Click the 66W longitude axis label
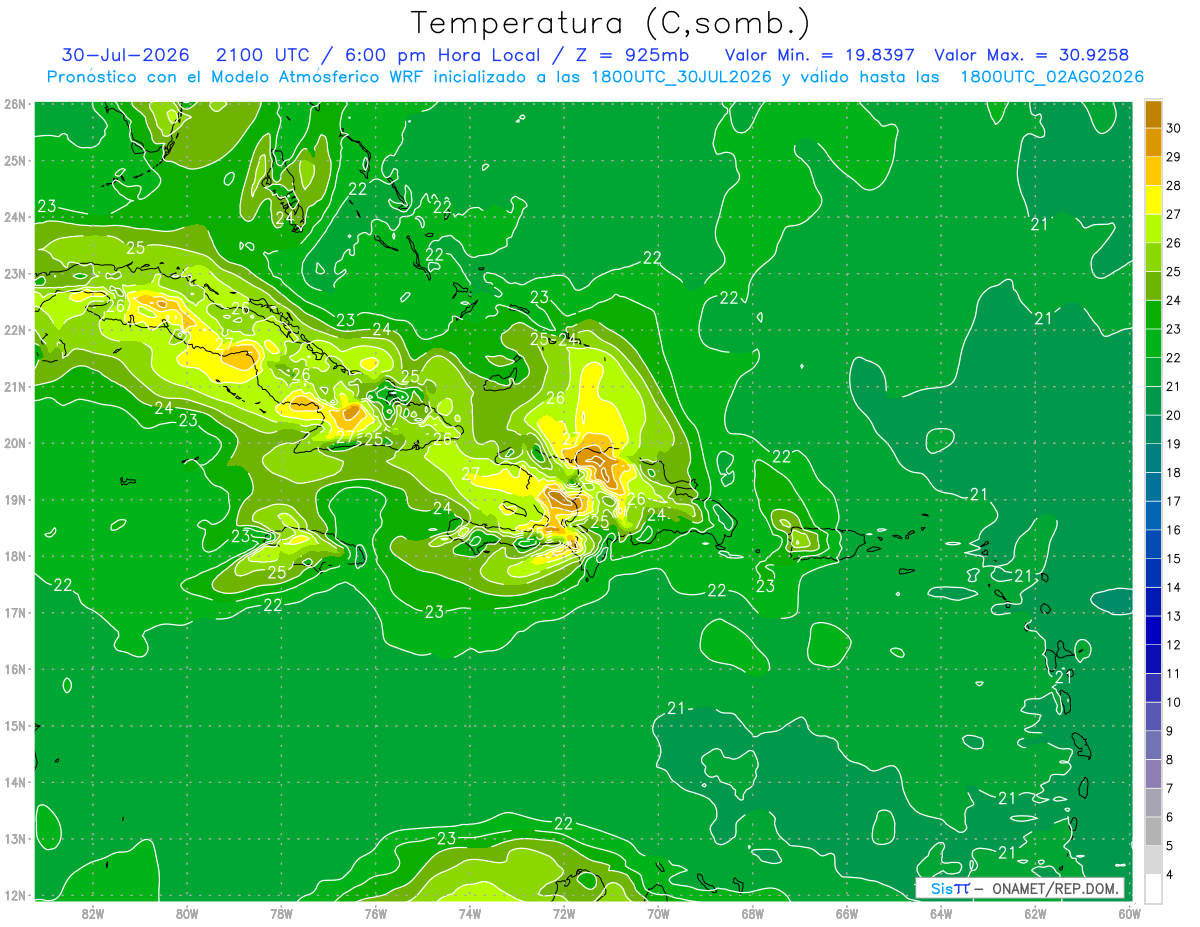The width and height of the screenshot is (1200, 927). 847,913
